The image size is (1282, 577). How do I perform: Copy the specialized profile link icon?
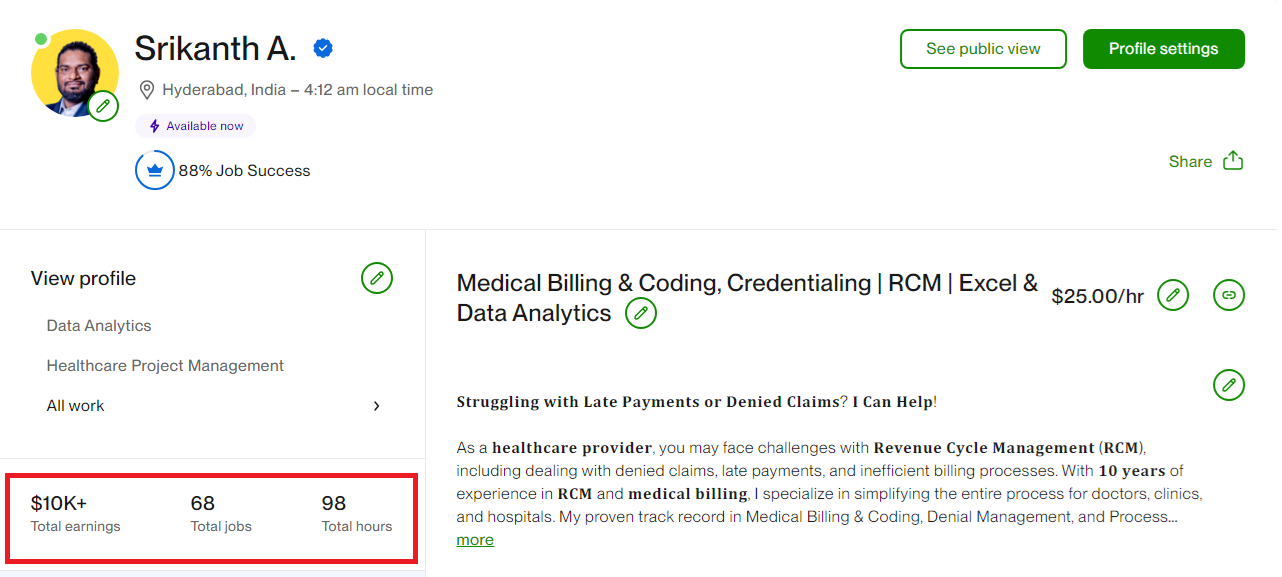(1229, 295)
